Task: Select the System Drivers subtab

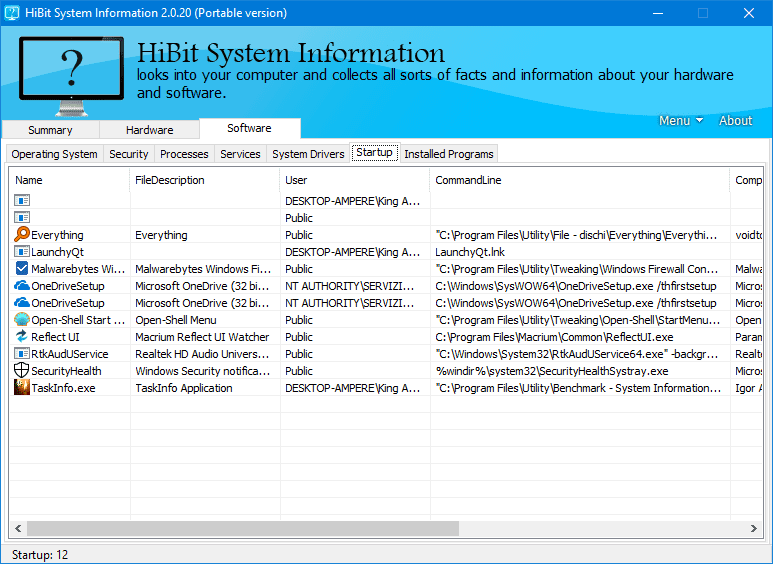Action: point(309,154)
